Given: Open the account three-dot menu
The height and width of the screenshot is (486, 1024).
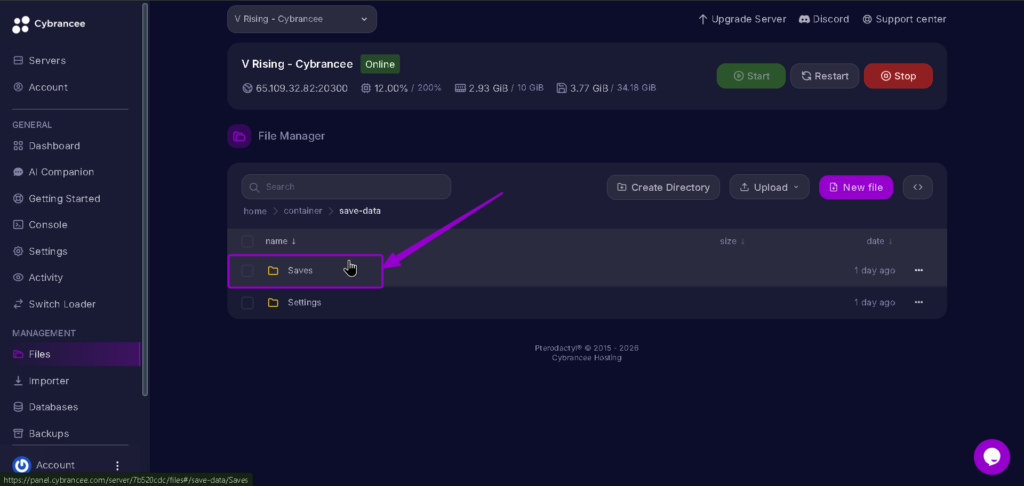Looking at the screenshot, I should point(118,466).
